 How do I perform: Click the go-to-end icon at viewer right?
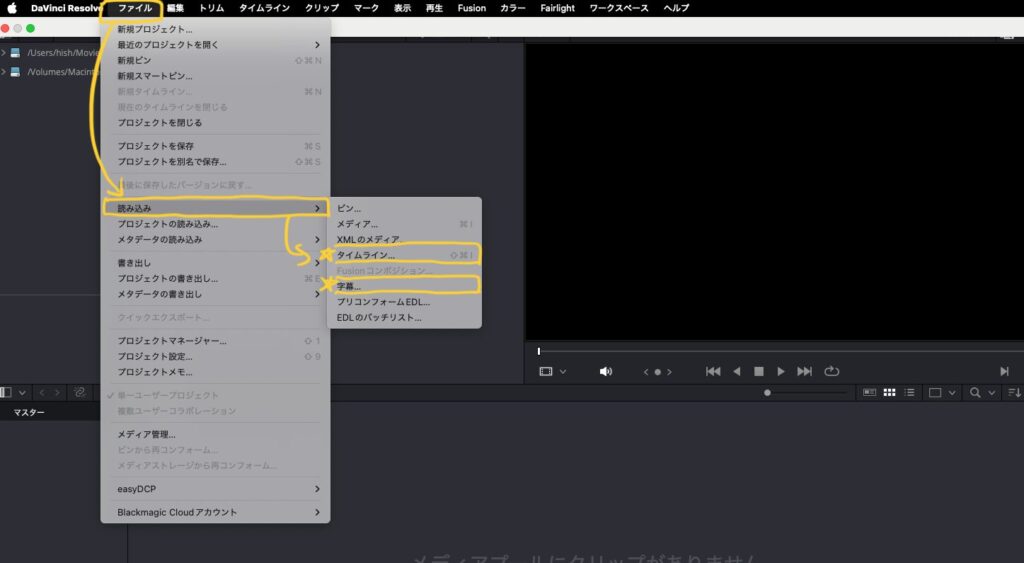[1004, 371]
